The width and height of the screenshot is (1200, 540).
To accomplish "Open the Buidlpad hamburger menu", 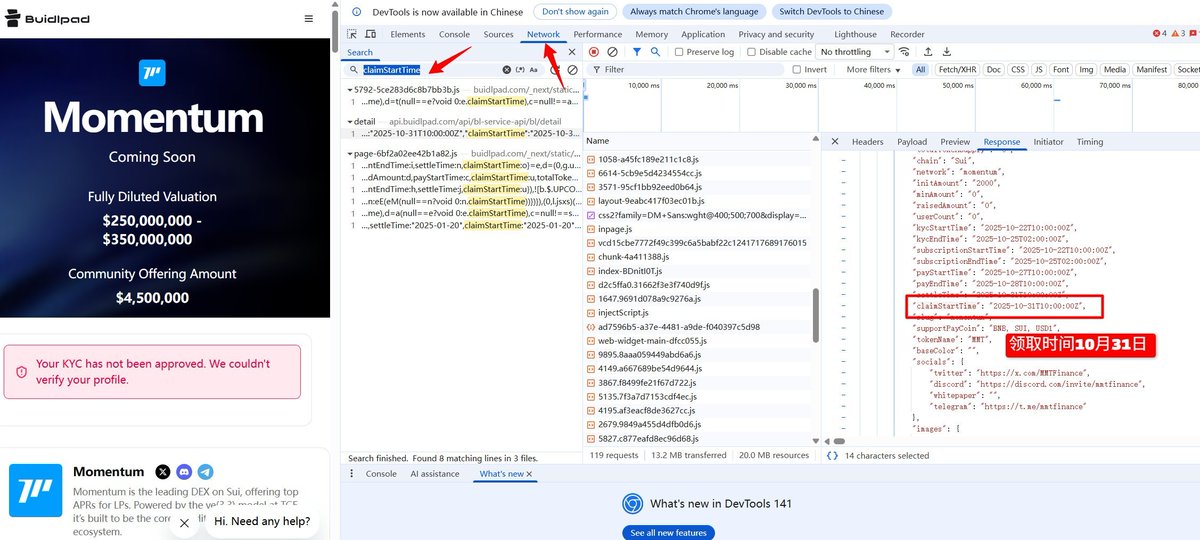I will pyautogui.click(x=309, y=19).
